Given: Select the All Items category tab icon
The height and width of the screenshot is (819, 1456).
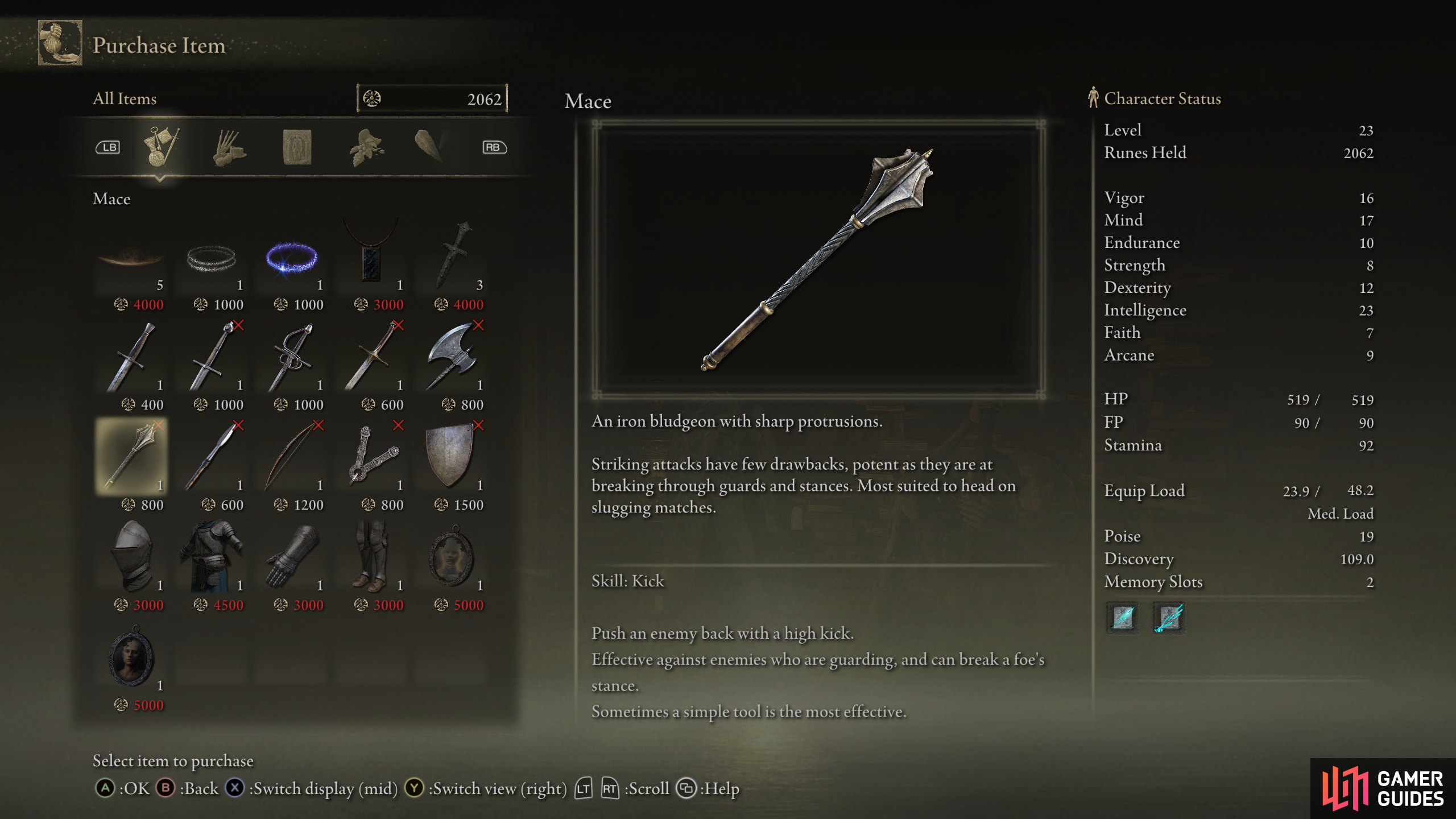Looking at the screenshot, I should pos(161,147).
